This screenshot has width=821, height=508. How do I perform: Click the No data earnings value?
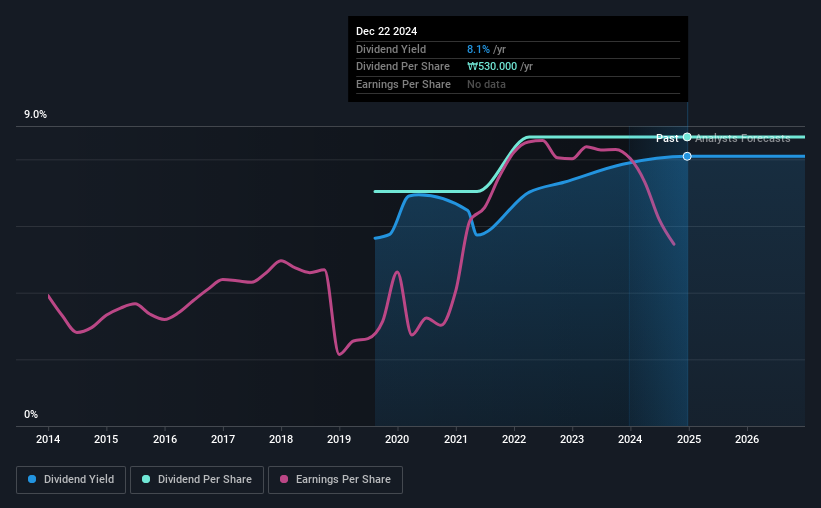(x=486, y=84)
